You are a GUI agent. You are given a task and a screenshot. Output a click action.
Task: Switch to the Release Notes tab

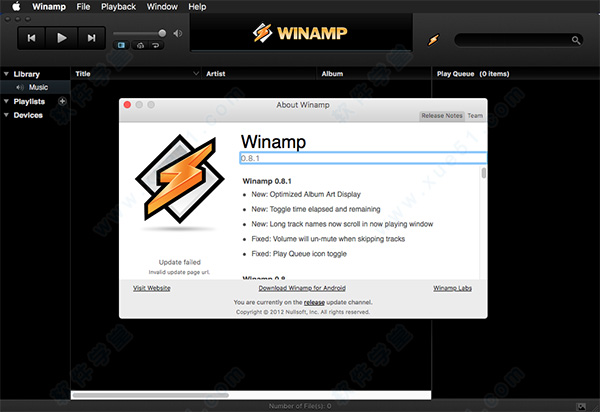coord(442,116)
